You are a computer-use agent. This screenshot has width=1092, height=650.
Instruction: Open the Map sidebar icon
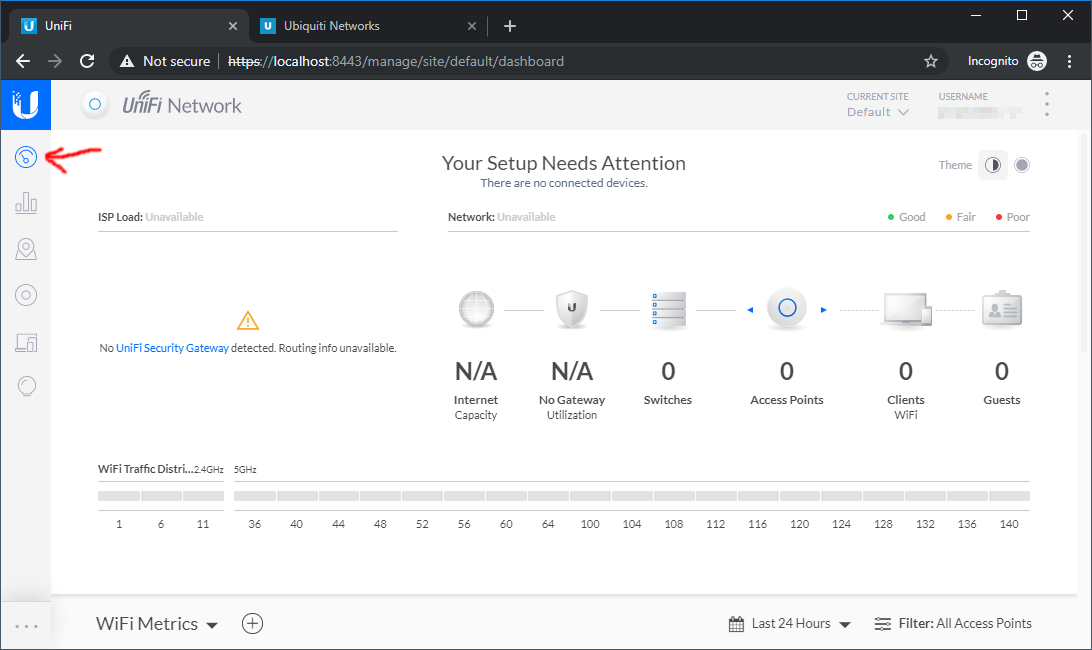click(26, 249)
